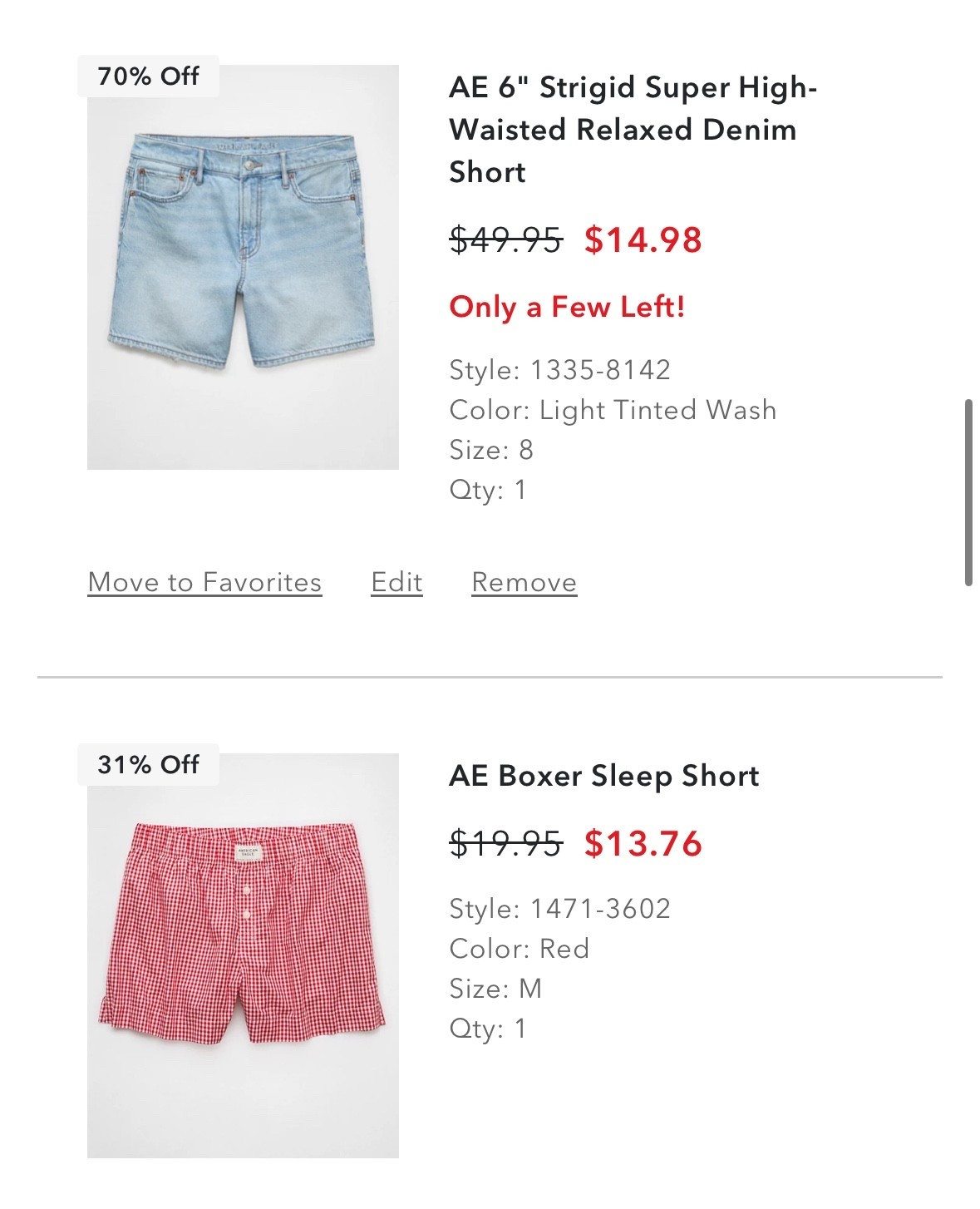The height and width of the screenshot is (1209, 980).
Task: Click the $13.76 sale price
Action: [x=643, y=843]
